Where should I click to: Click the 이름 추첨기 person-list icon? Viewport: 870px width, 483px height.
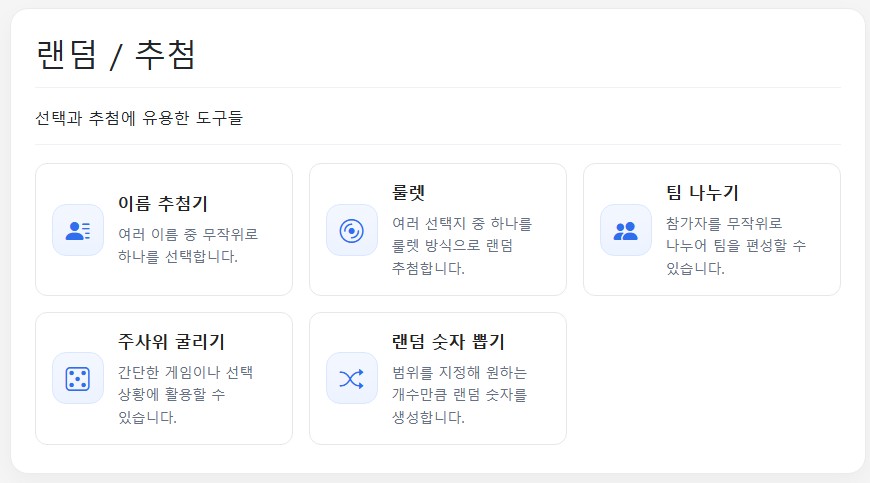pyautogui.click(x=78, y=230)
